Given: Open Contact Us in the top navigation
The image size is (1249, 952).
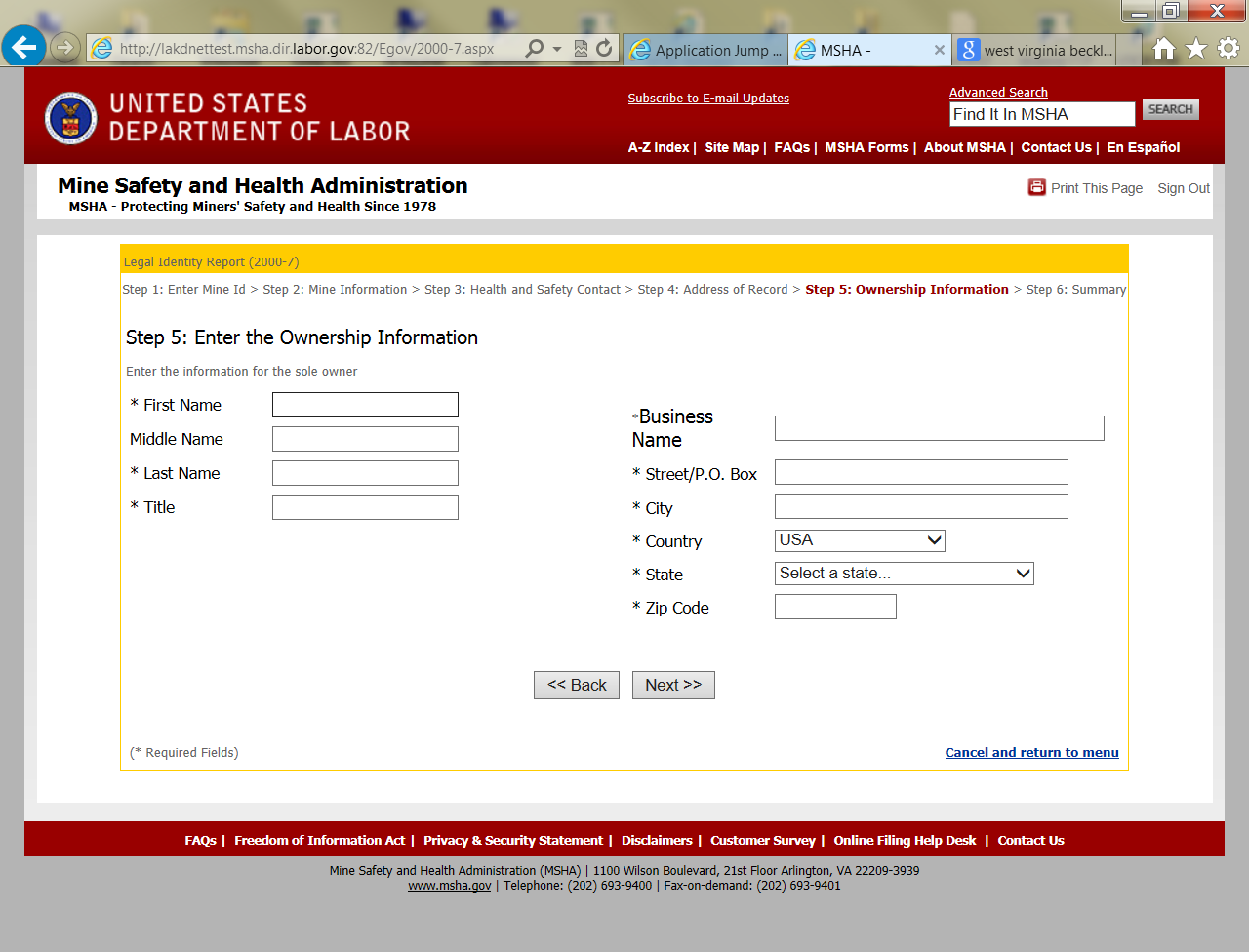Looking at the screenshot, I should [x=1057, y=147].
